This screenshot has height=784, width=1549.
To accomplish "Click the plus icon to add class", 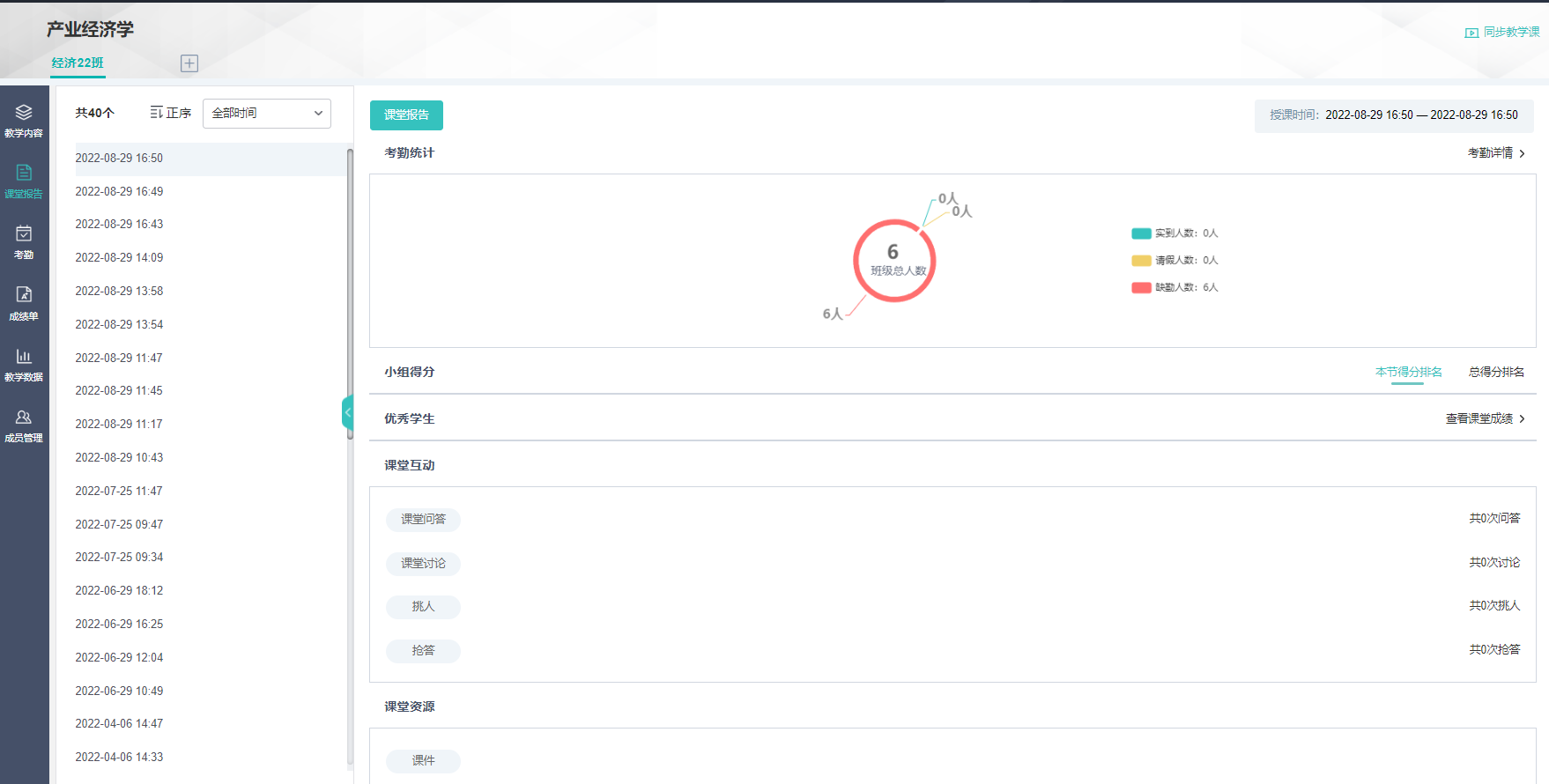I will coord(189,63).
